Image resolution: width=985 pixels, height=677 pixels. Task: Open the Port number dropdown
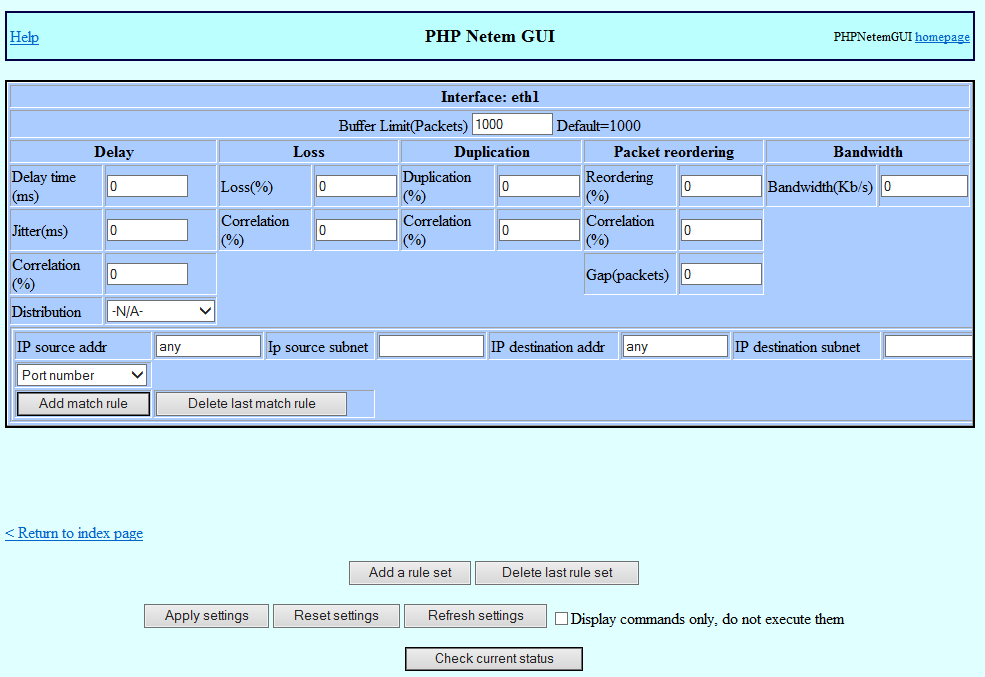pos(81,375)
